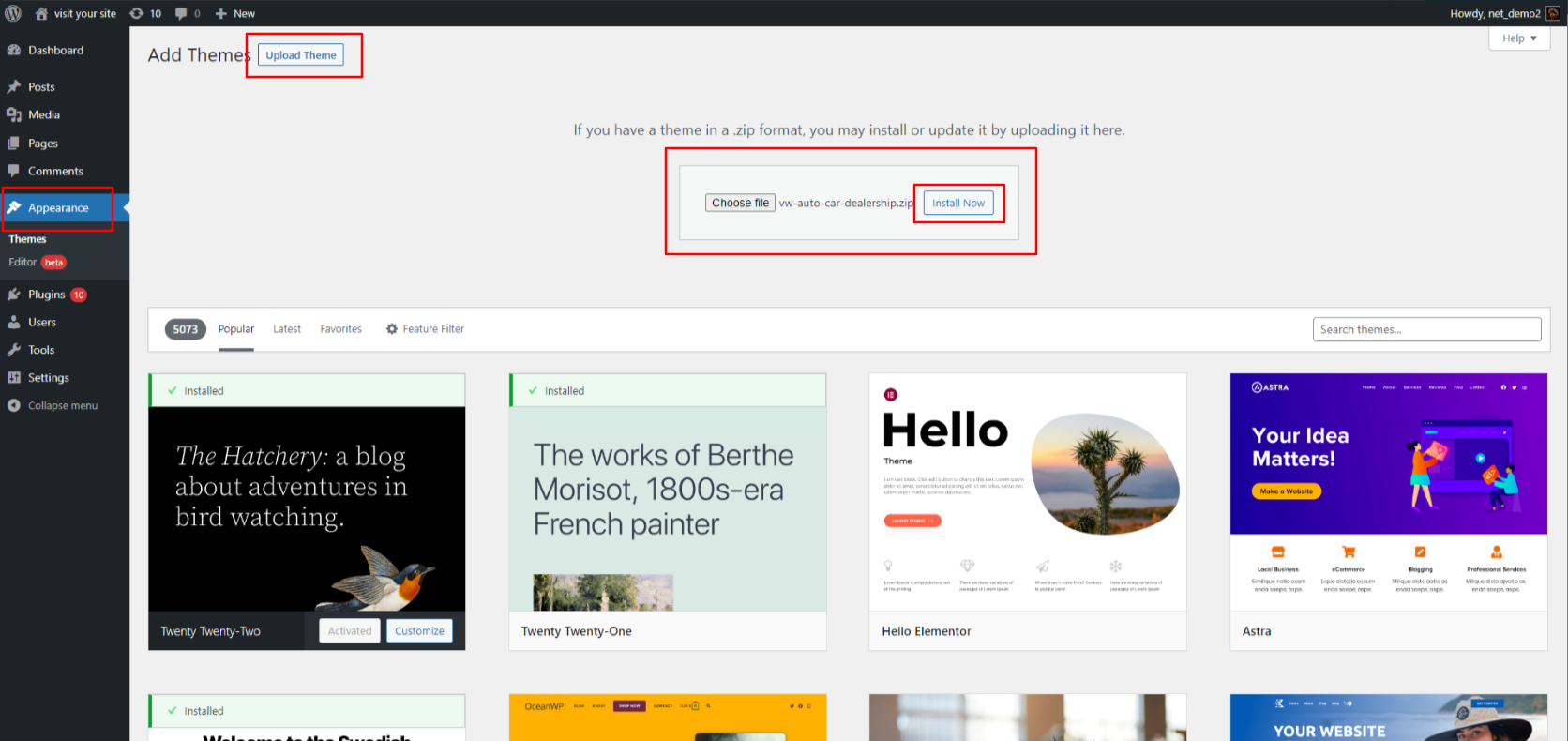Click the Plugins plug icon
The width and height of the screenshot is (1568, 741).
coord(14,295)
